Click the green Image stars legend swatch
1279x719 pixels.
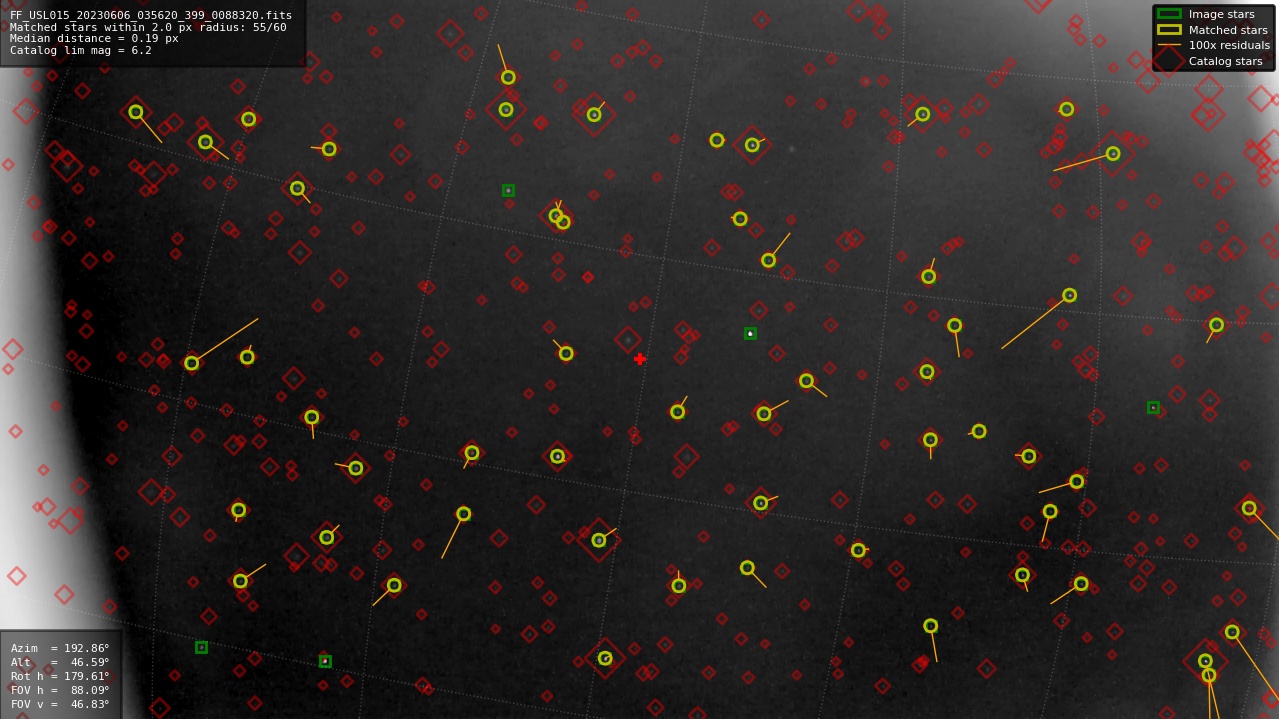click(x=1169, y=14)
